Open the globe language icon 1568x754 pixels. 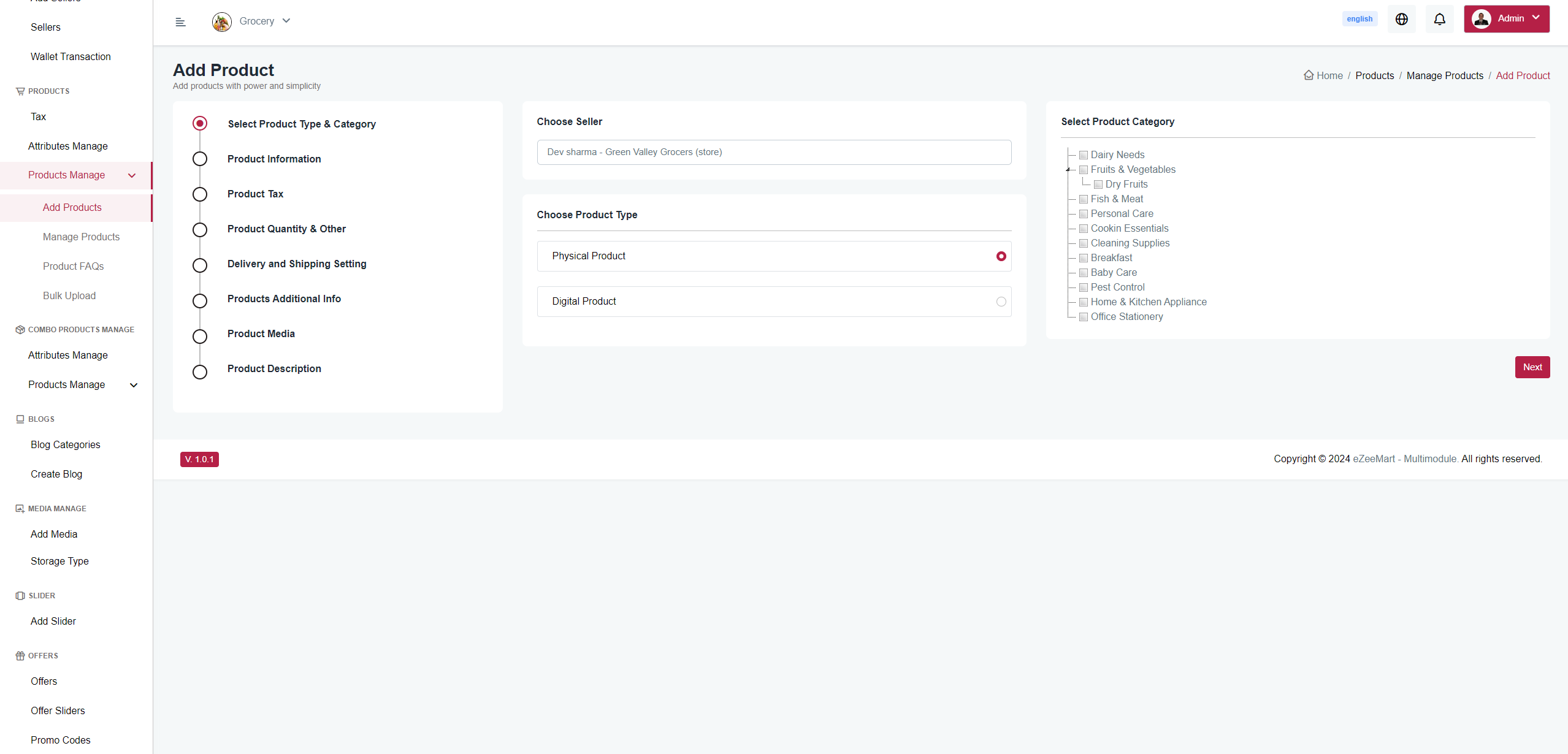[1401, 20]
